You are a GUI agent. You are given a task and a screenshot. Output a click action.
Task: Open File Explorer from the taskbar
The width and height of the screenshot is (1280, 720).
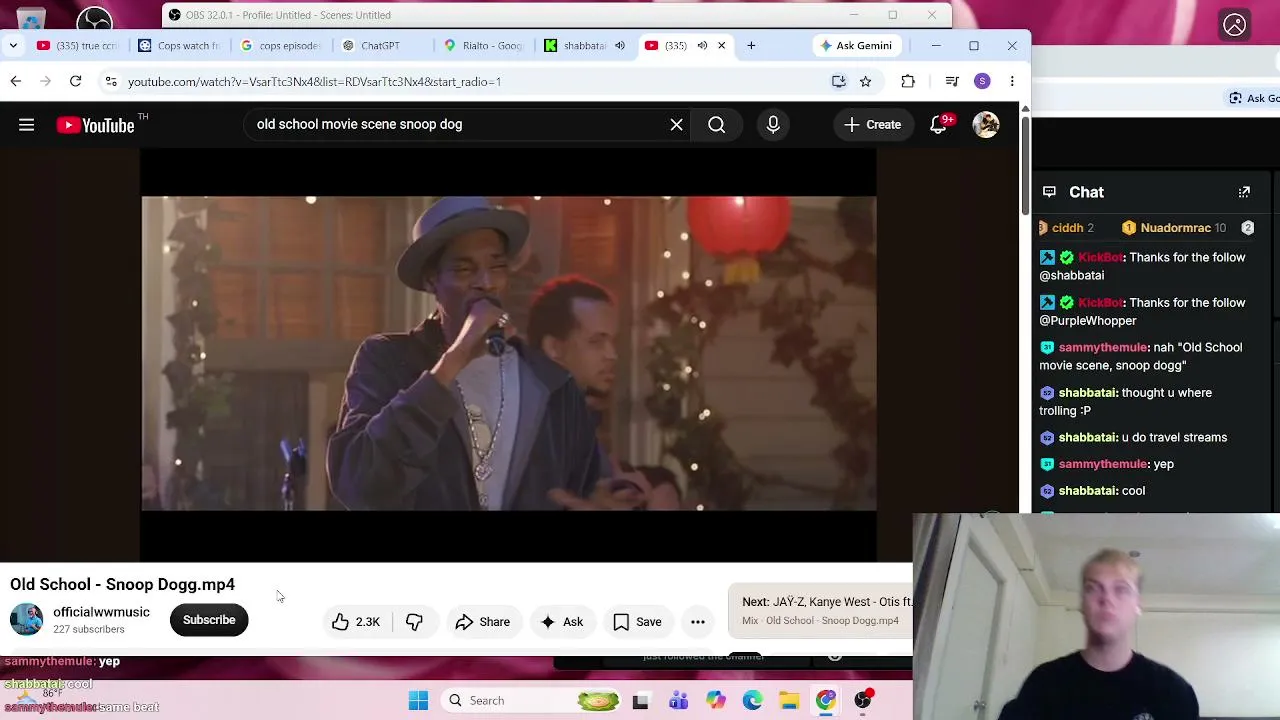pyautogui.click(x=789, y=701)
